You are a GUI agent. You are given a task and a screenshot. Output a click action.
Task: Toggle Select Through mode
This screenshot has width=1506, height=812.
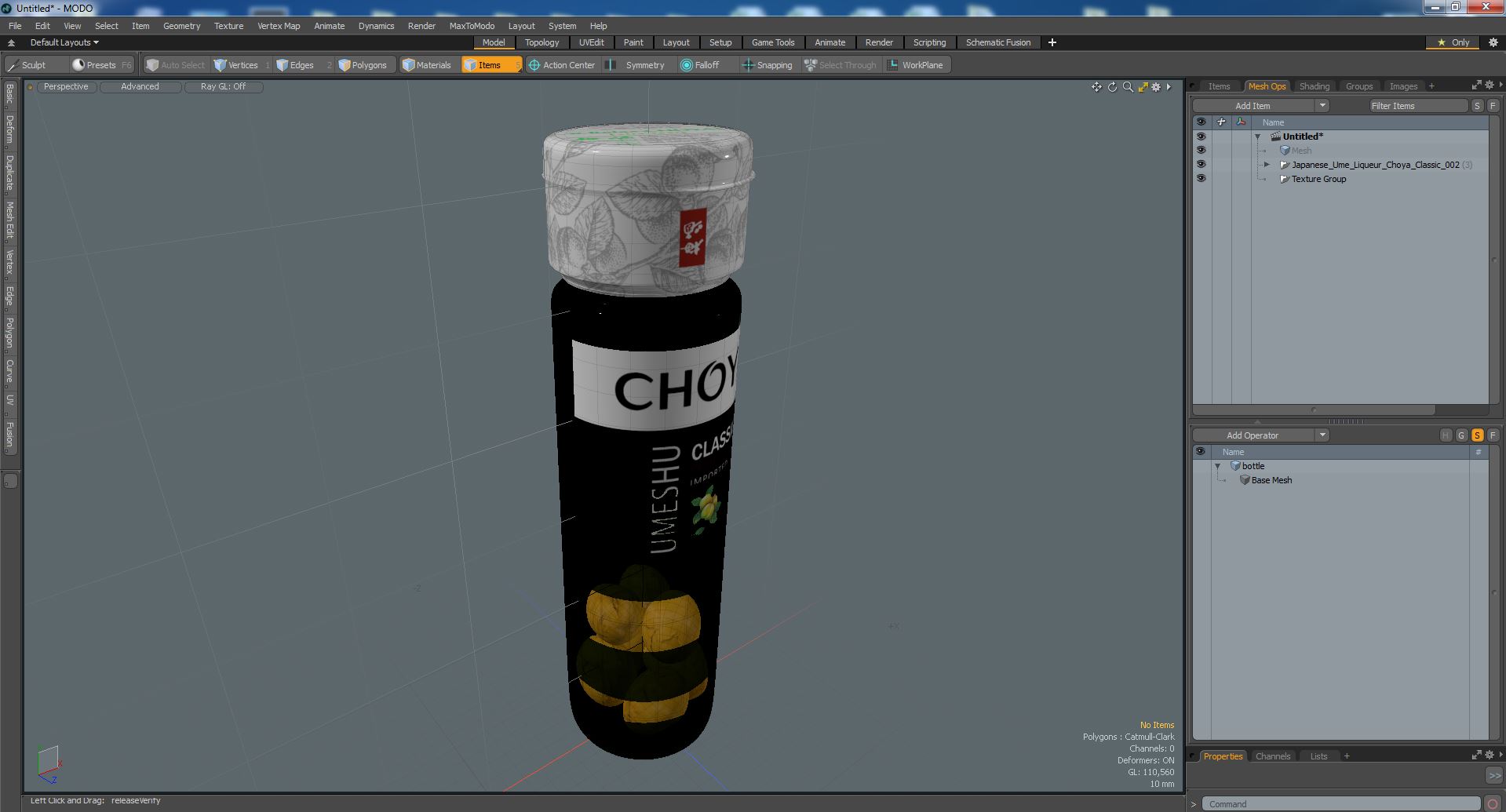click(x=840, y=65)
